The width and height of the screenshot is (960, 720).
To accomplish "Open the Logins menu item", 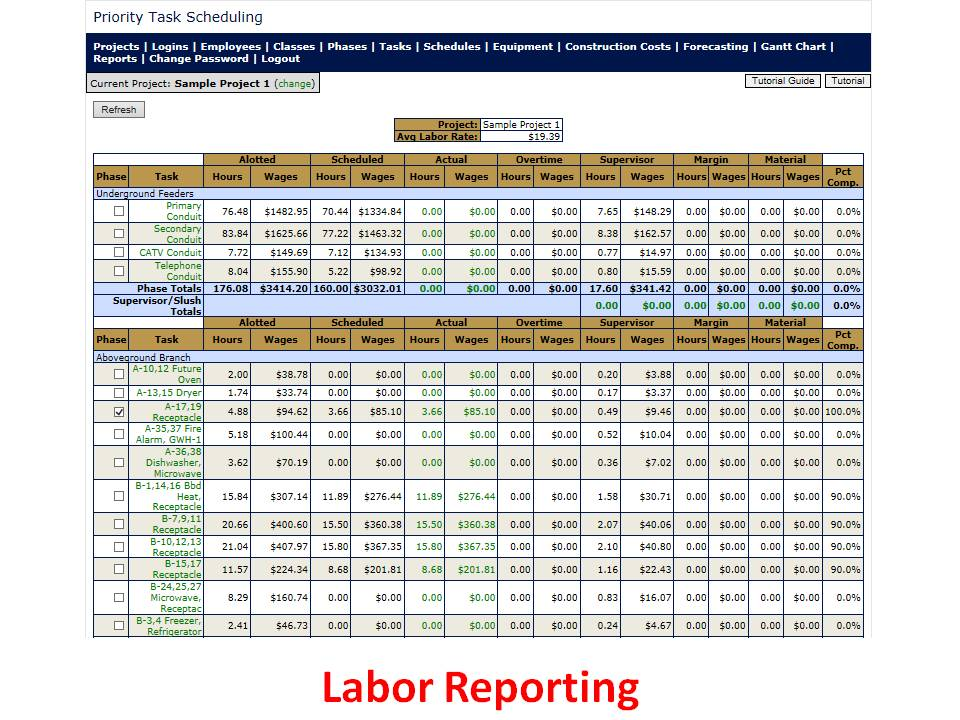I will click(x=170, y=47).
